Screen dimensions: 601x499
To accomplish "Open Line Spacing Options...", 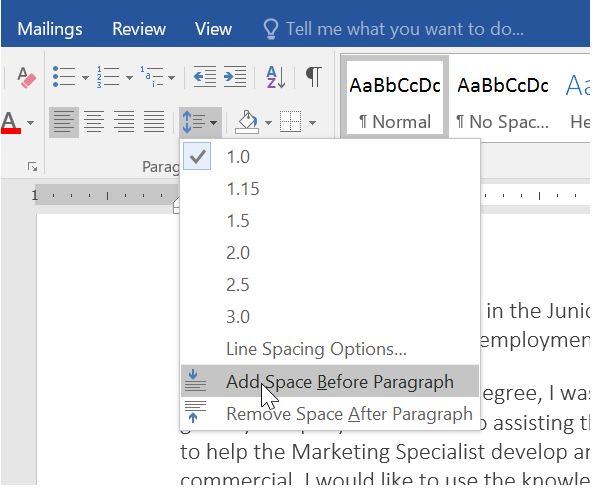I will coord(316,349).
